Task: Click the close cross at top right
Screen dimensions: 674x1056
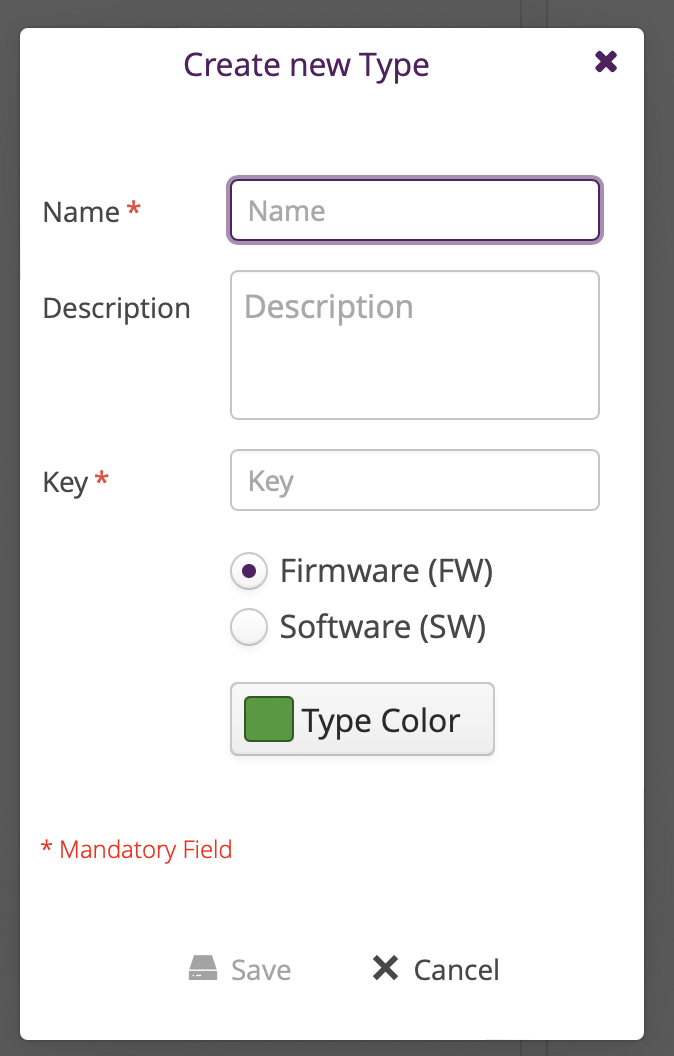Action: [x=606, y=62]
